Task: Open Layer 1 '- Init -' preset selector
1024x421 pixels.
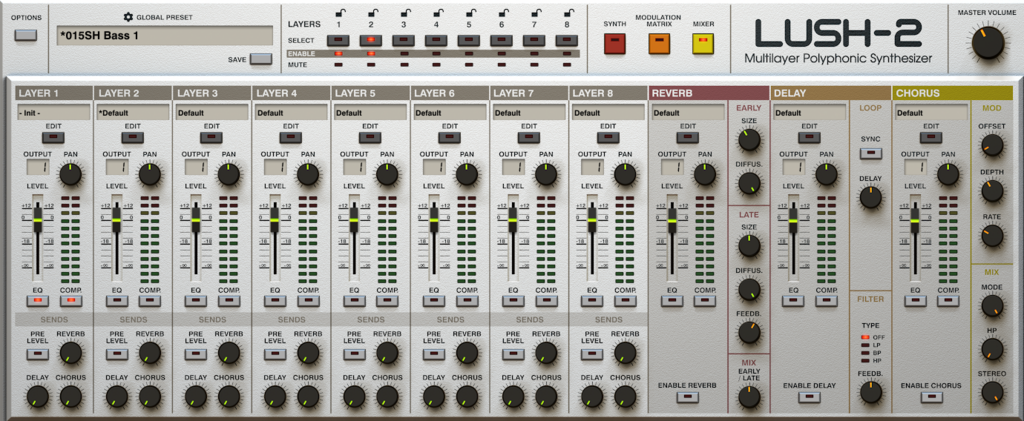Action: coord(54,112)
